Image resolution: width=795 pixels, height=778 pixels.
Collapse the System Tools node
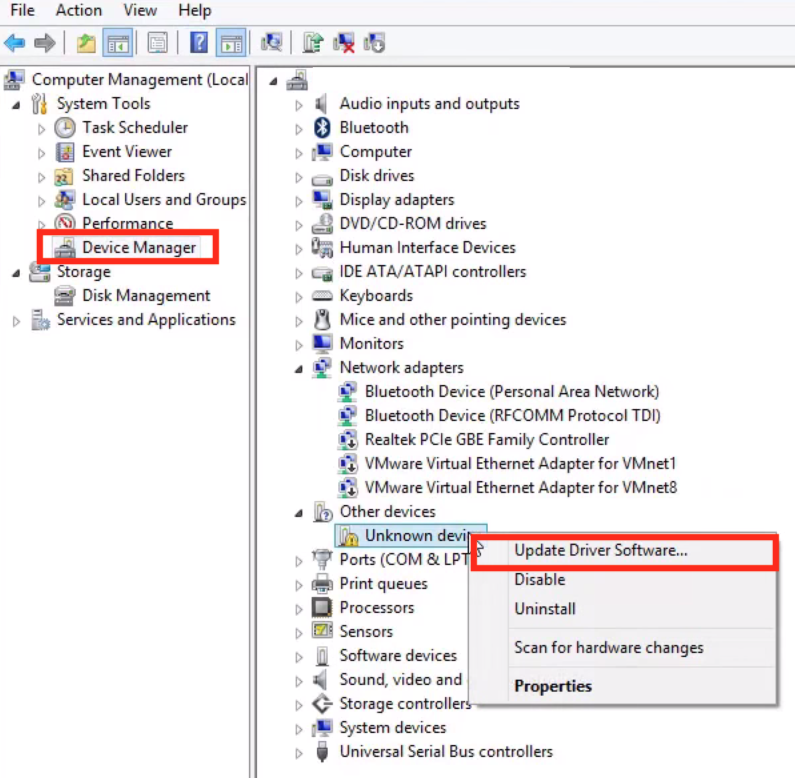pyautogui.click(x=17, y=105)
